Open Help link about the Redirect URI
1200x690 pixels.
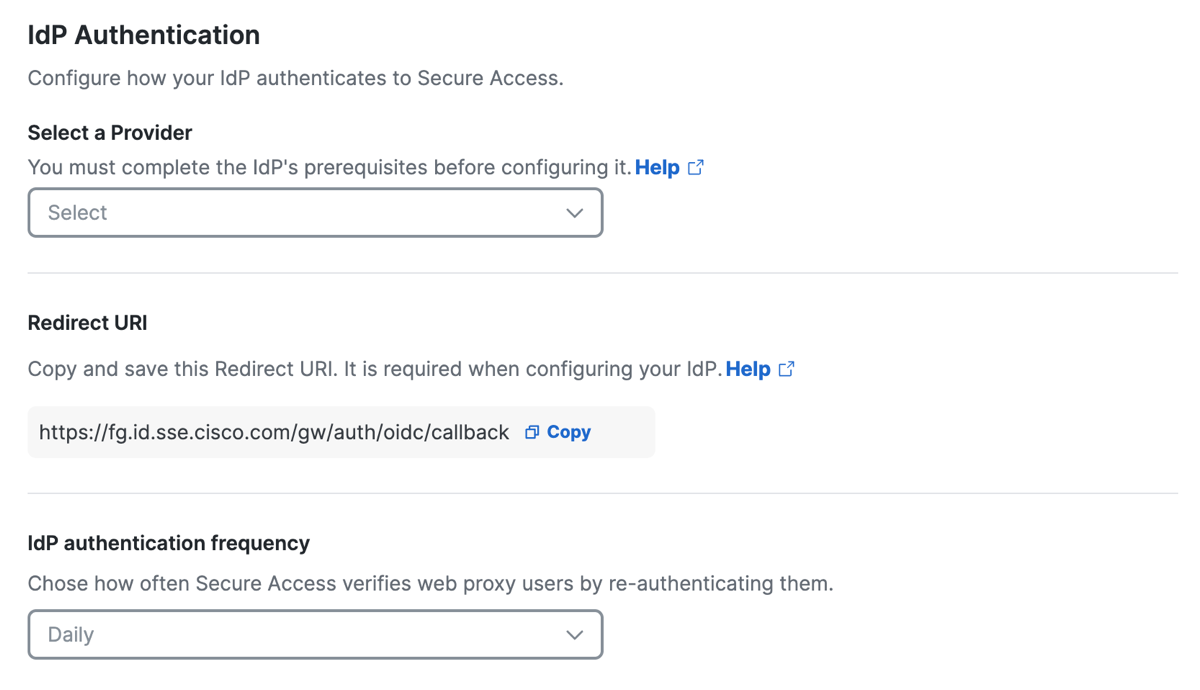[x=748, y=369]
